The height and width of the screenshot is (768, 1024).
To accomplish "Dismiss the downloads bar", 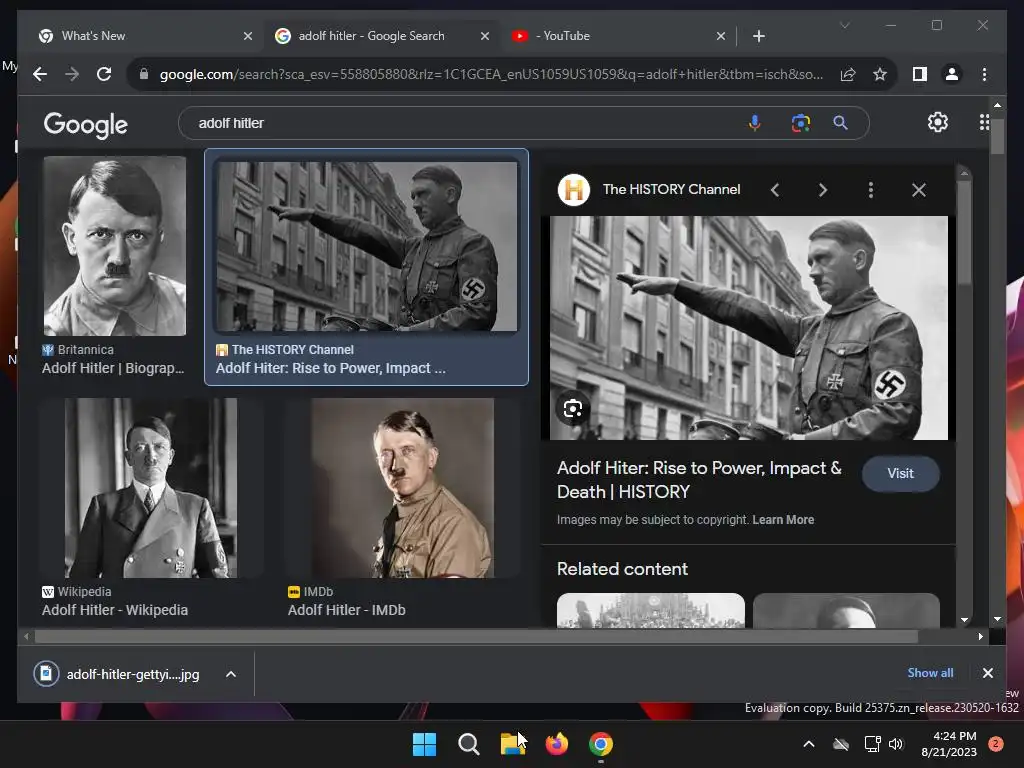I will click(x=987, y=673).
